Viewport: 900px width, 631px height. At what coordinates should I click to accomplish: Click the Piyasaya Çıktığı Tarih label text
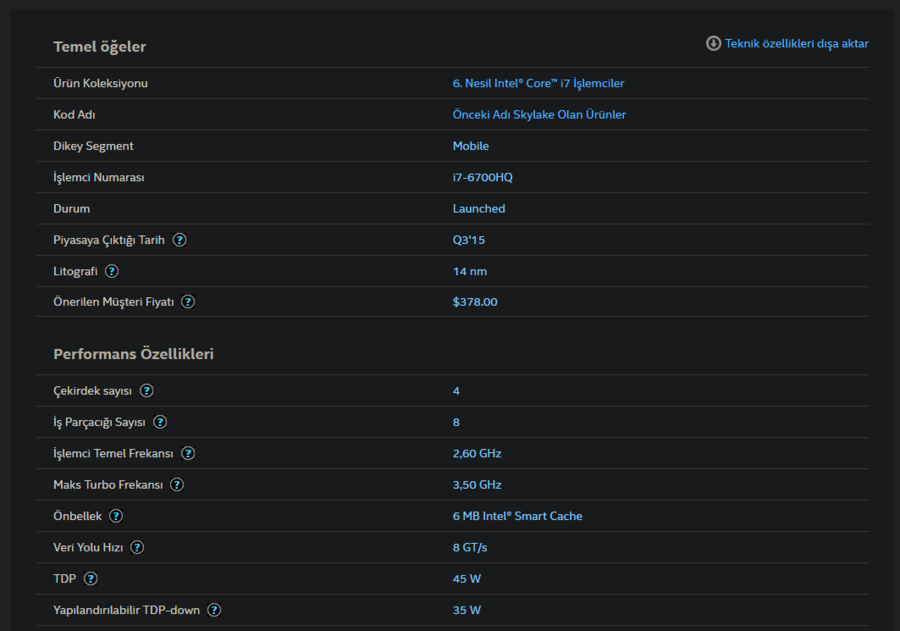click(108, 240)
